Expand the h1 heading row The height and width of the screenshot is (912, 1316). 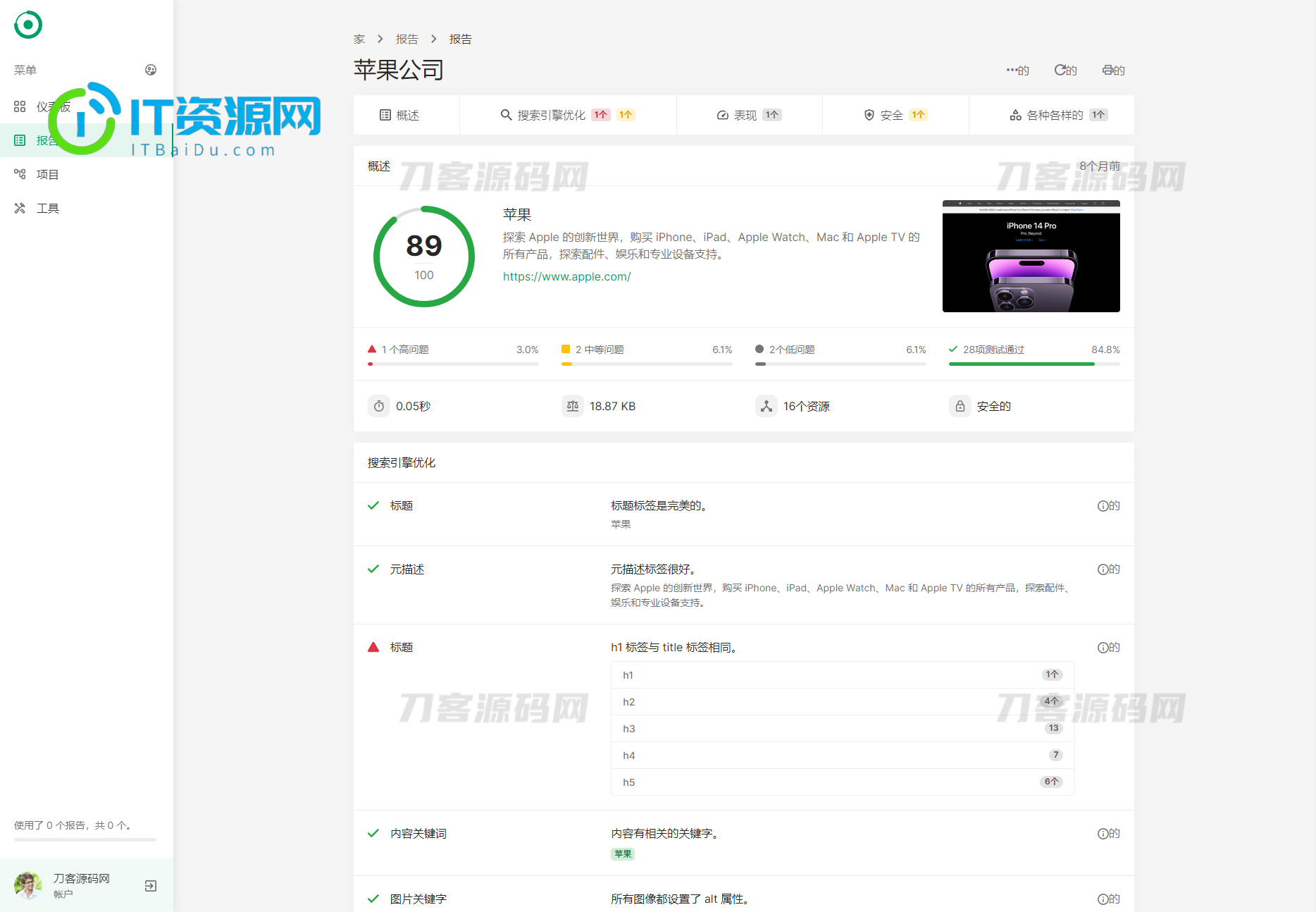pos(843,675)
